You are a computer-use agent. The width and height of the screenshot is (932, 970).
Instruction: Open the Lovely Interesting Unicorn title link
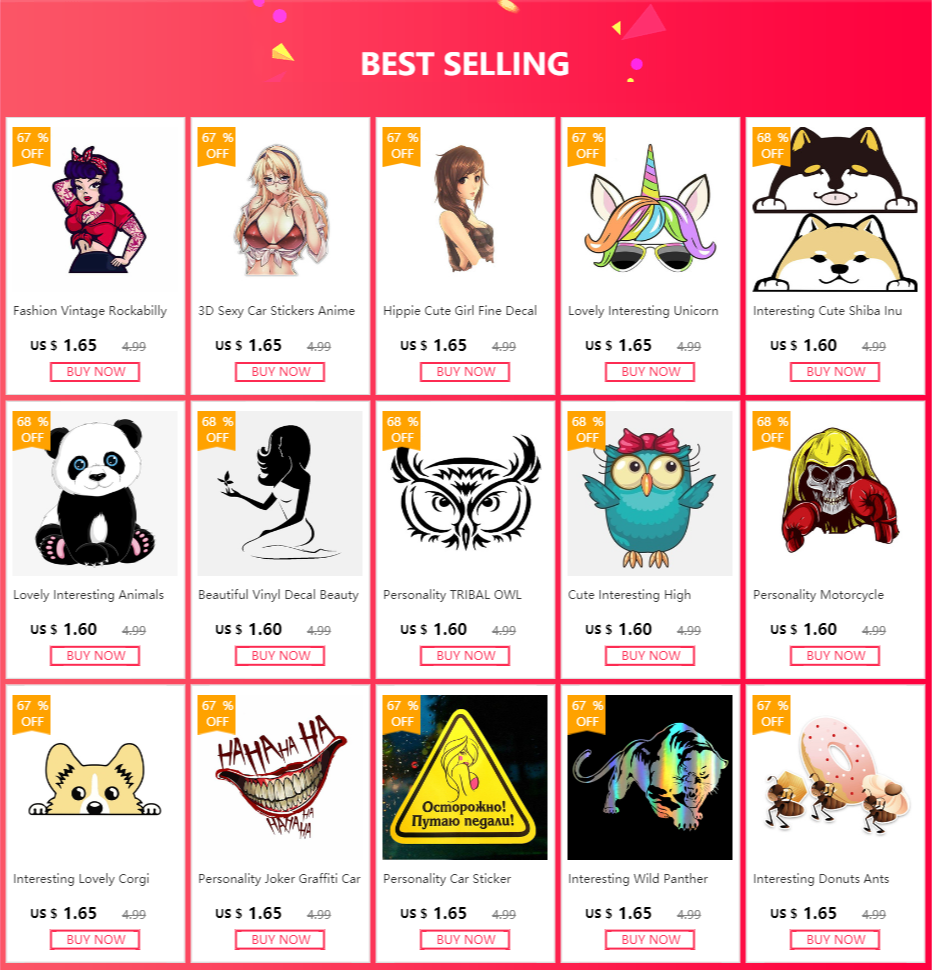click(x=643, y=311)
